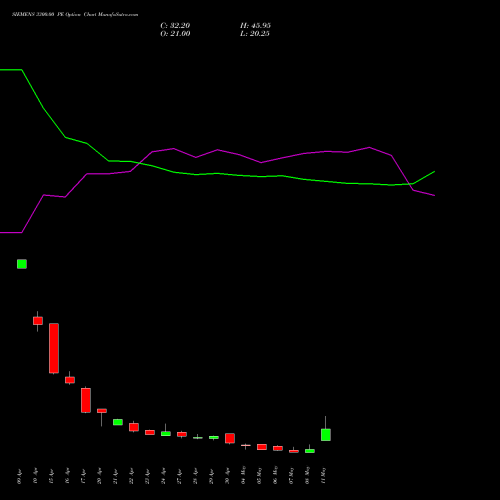500x500 pixels.
Task: Click the 29 Apr date label
Action: pyautogui.click(x=211, y=476)
